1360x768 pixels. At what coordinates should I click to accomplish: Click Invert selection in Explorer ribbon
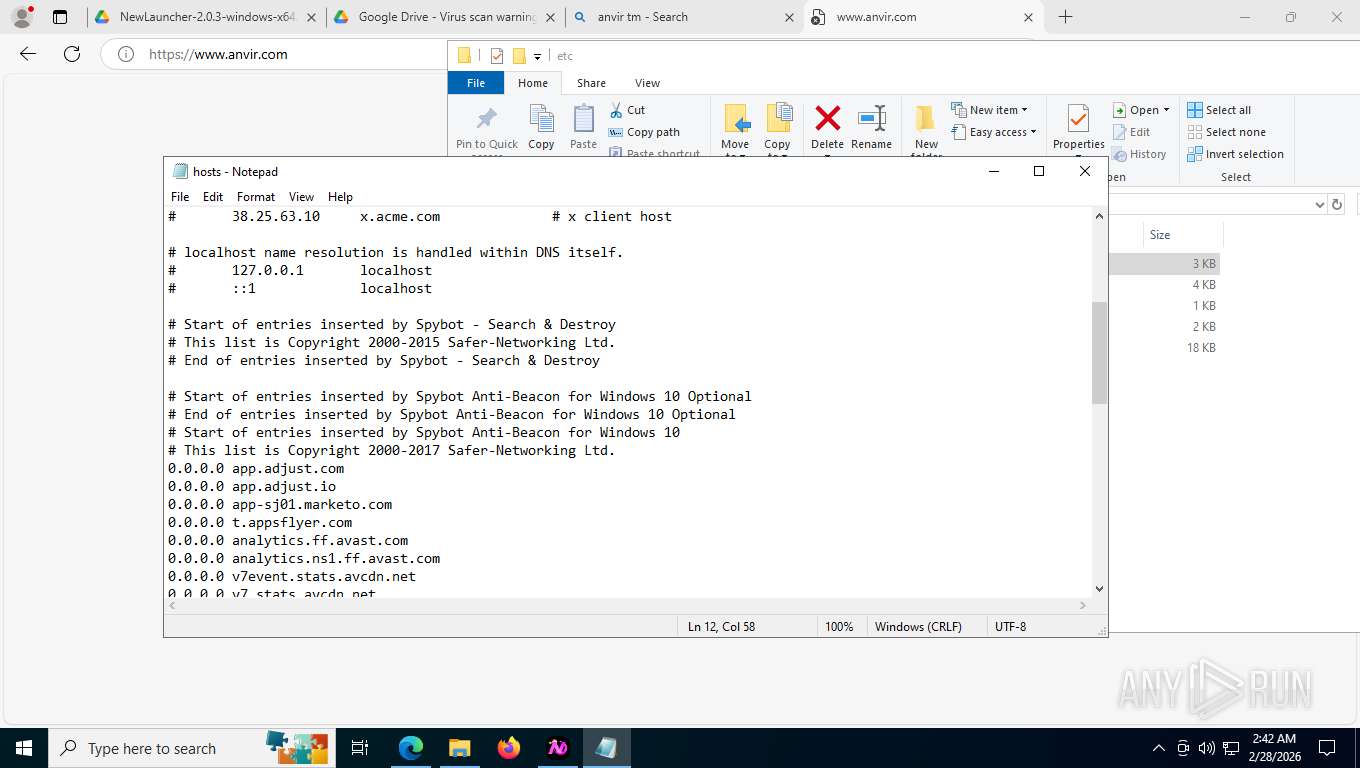(x=1235, y=154)
